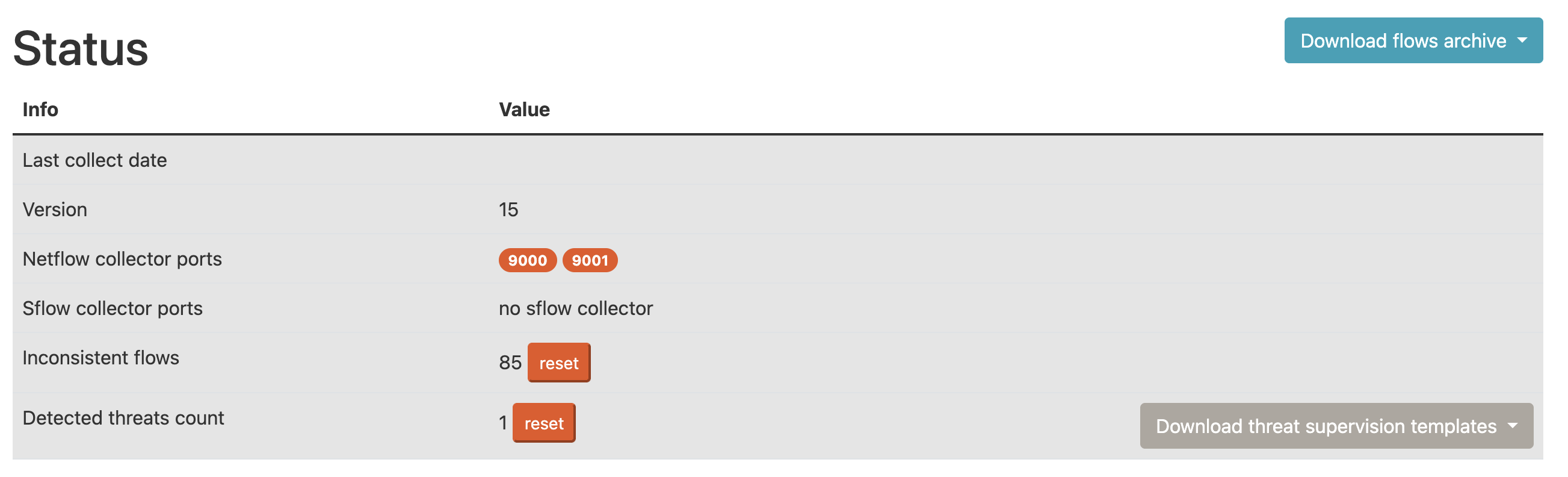Screen dimensions: 1568x477
Task: Click the detected threats value 1
Action: [503, 423]
